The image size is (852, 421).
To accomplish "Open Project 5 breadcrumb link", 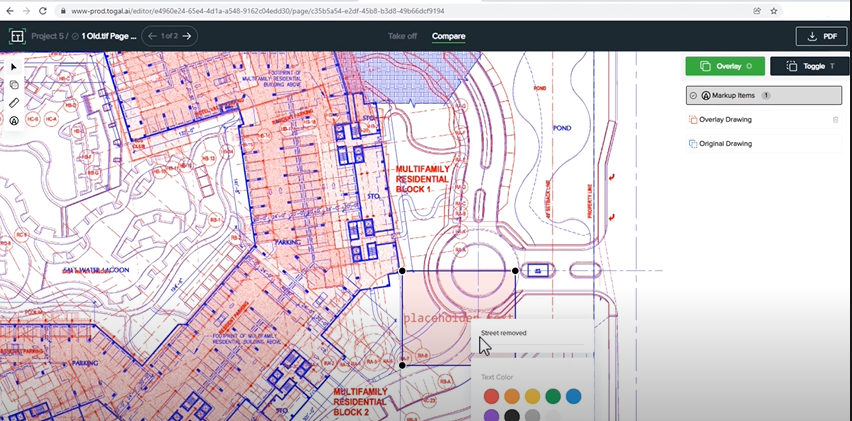I will [x=48, y=36].
